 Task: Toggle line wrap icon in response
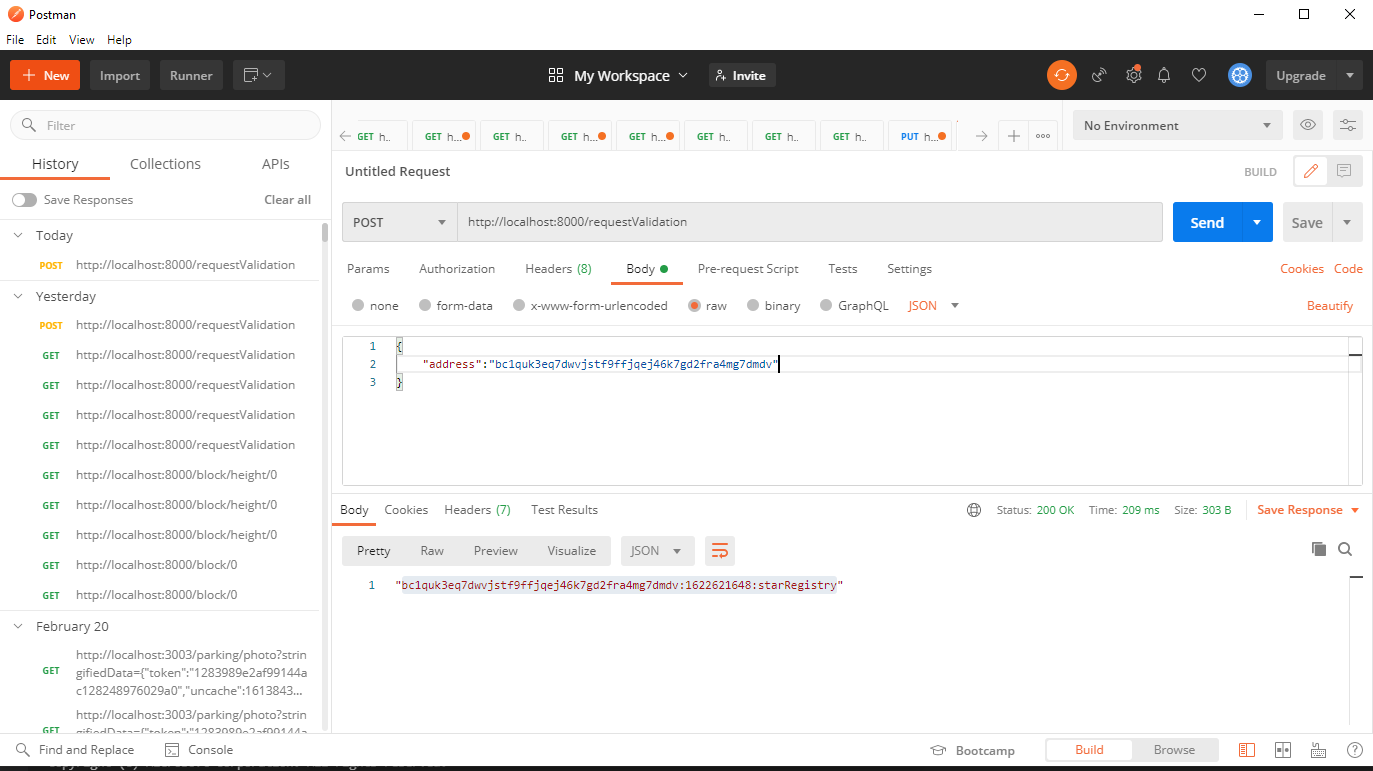[x=720, y=550]
